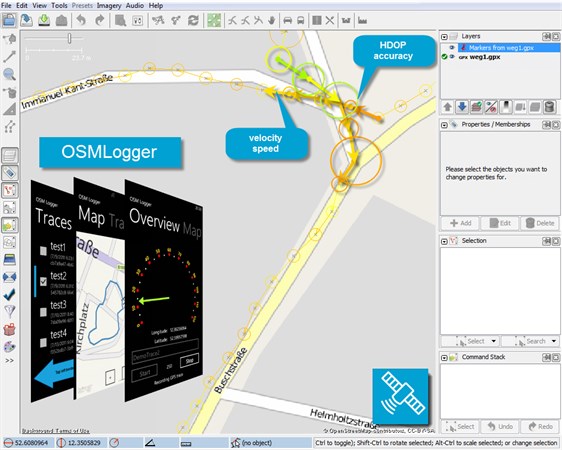Collapse the Selection panel
Image resolution: width=562 pixels, height=450 pixels.
(x=444, y=241)
